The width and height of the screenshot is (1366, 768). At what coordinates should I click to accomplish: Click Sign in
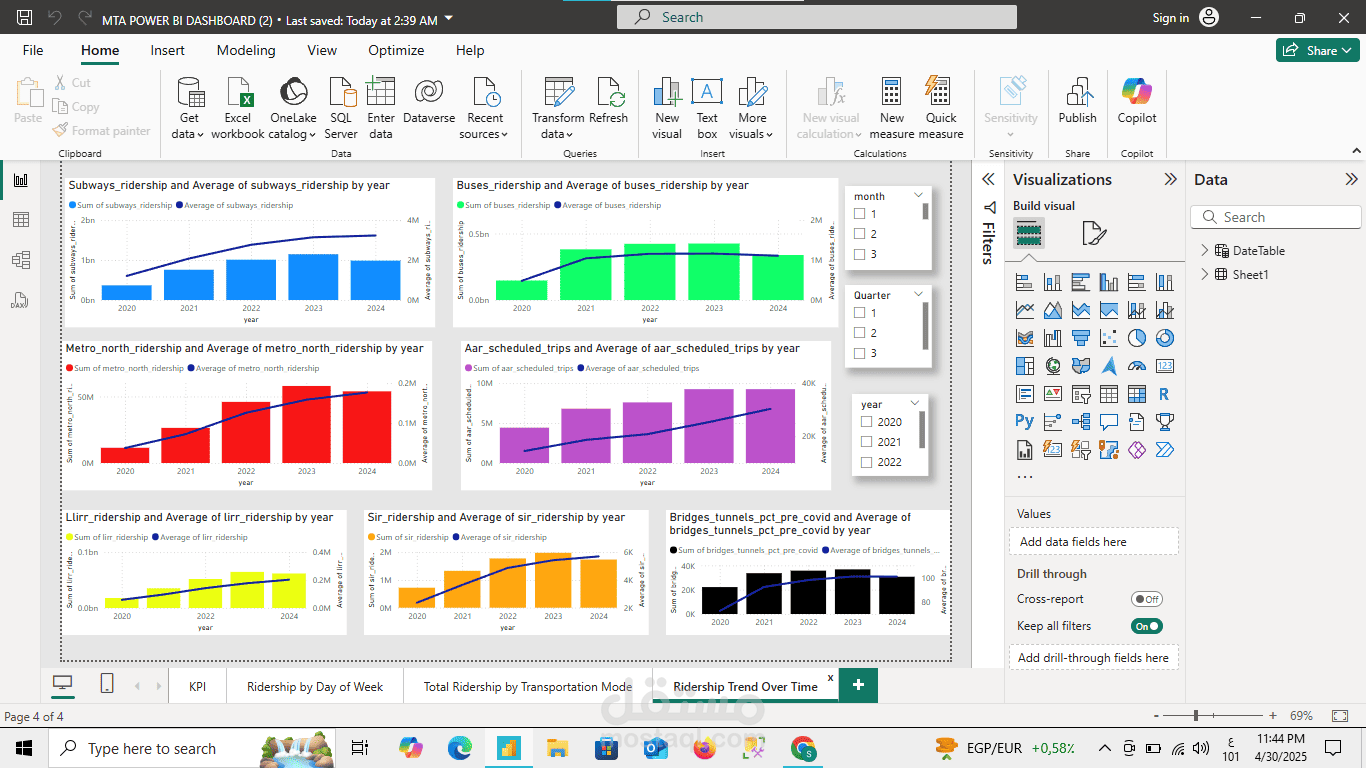[1171, 18]
